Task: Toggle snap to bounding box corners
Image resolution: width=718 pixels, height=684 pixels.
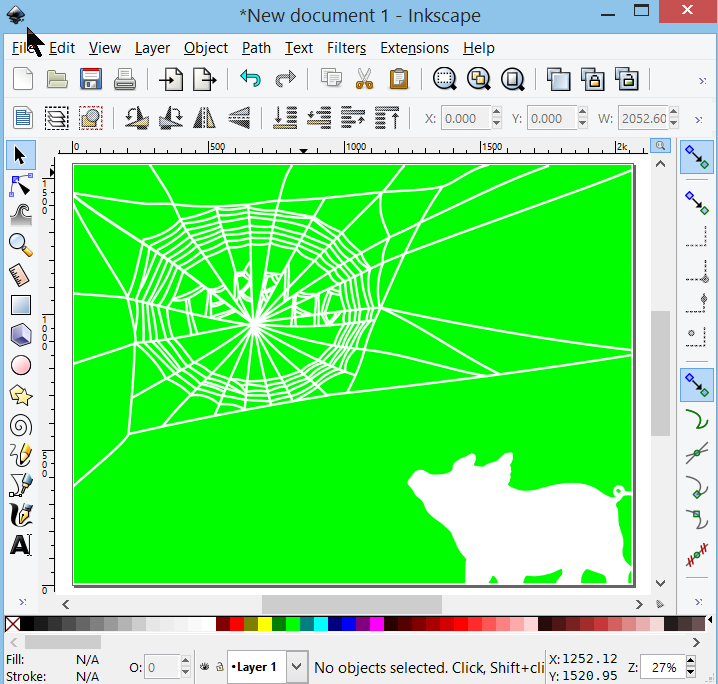Action: tap(696, 272)
